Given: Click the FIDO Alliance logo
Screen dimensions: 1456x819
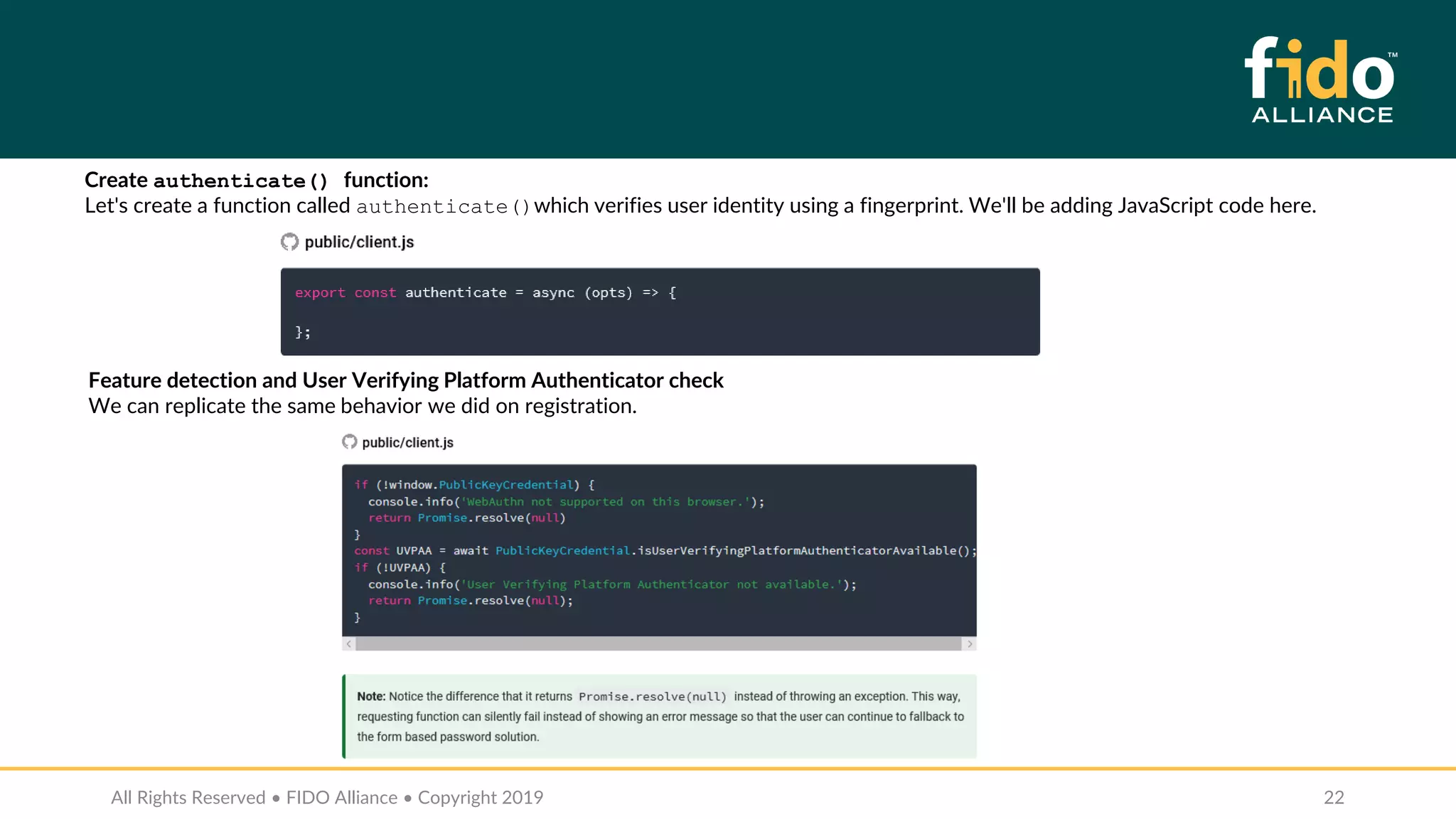Looking at the screenshot, I should [1321, 80].
